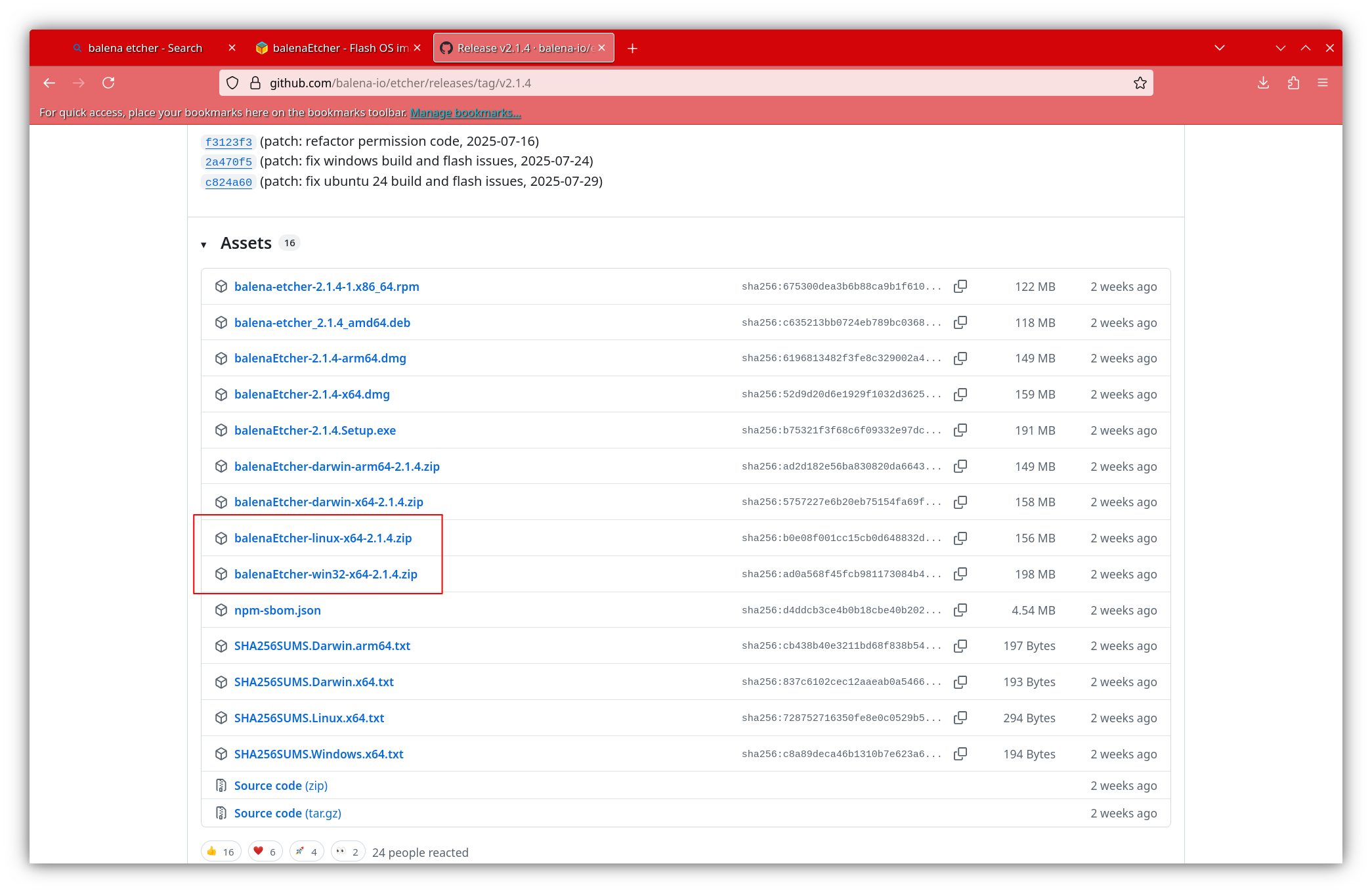Toggle the heart reaction
Screen dimensions: 1372x893
(x=265, y=852)
